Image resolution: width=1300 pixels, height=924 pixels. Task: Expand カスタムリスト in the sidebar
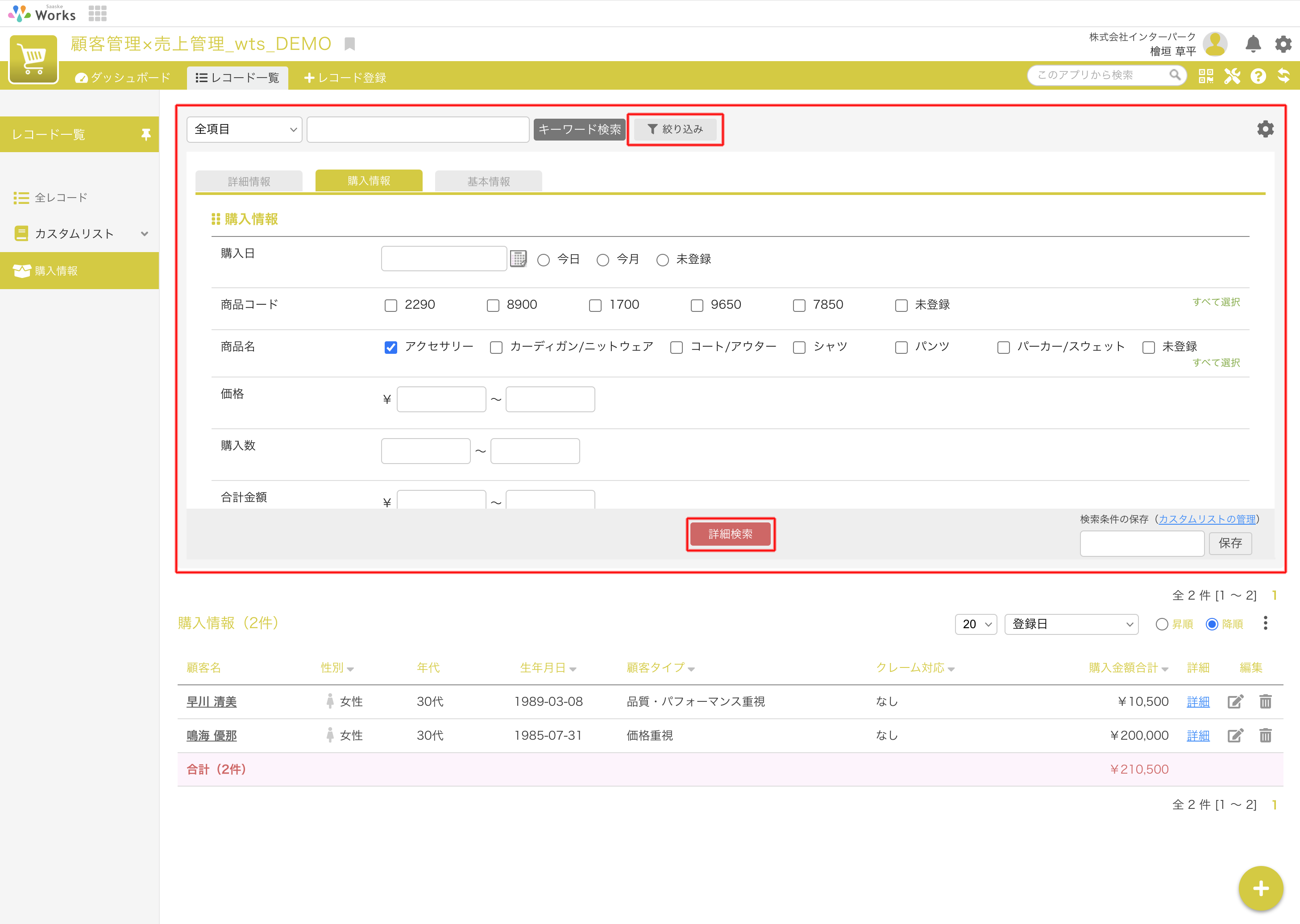point(144,233)
